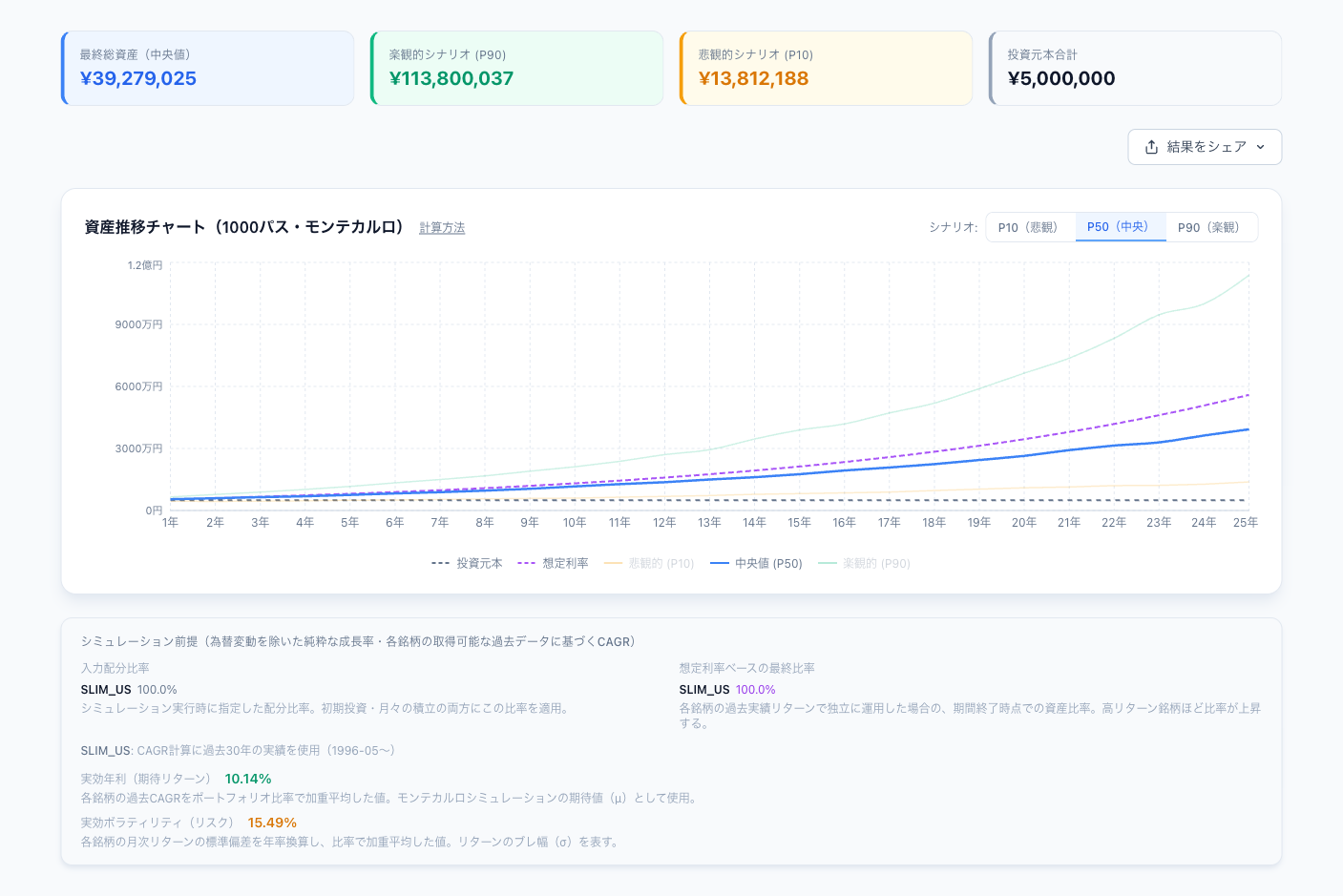This screenshot has width=1343, height=896.
Task: Expand the 結果をシェア dropdown chevron
Action: pos(1260,147)
